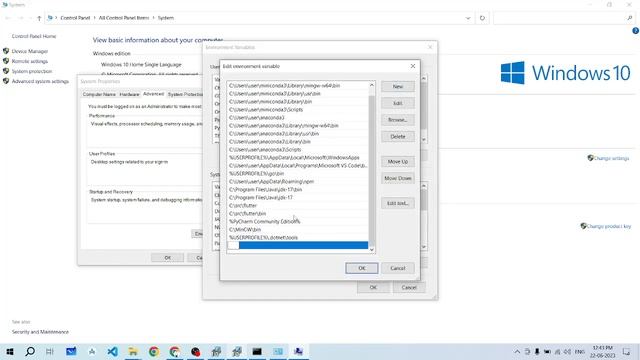This screenshot has width=640, height=360.
Task: Open File Explorer from taskbar
Action: click(133, 351)
